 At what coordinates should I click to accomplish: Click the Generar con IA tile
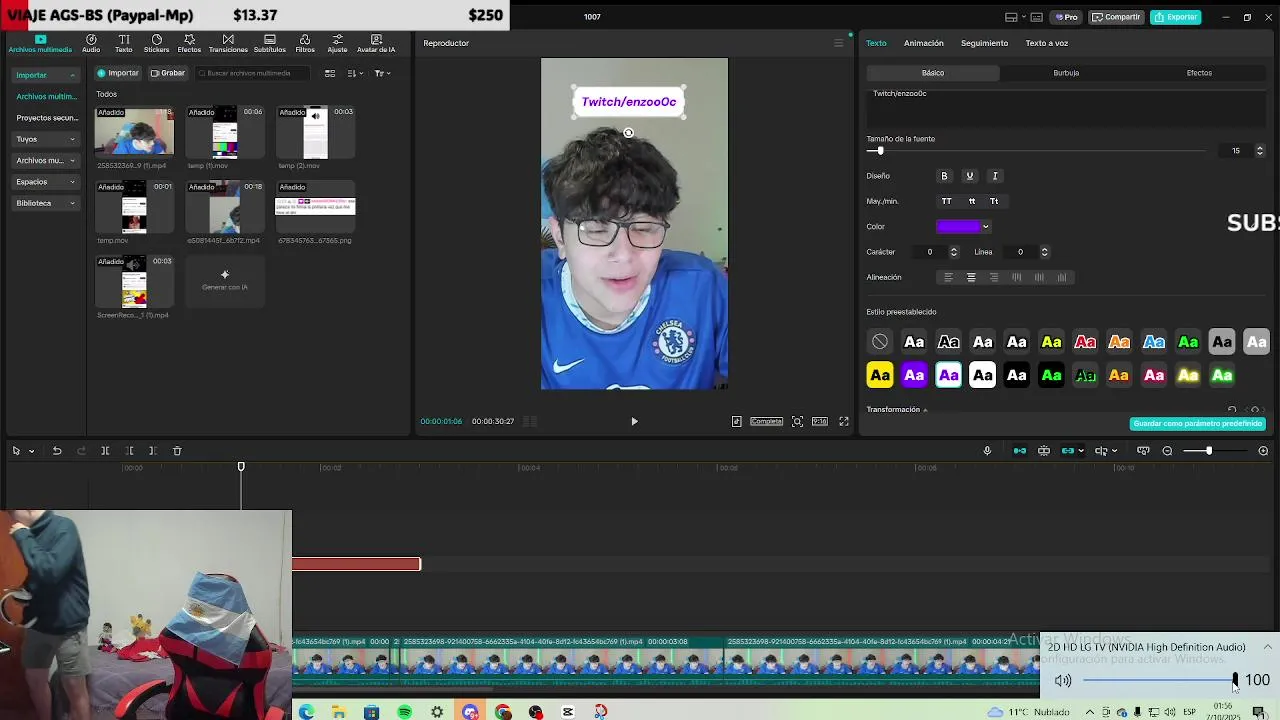pos(225,281)
